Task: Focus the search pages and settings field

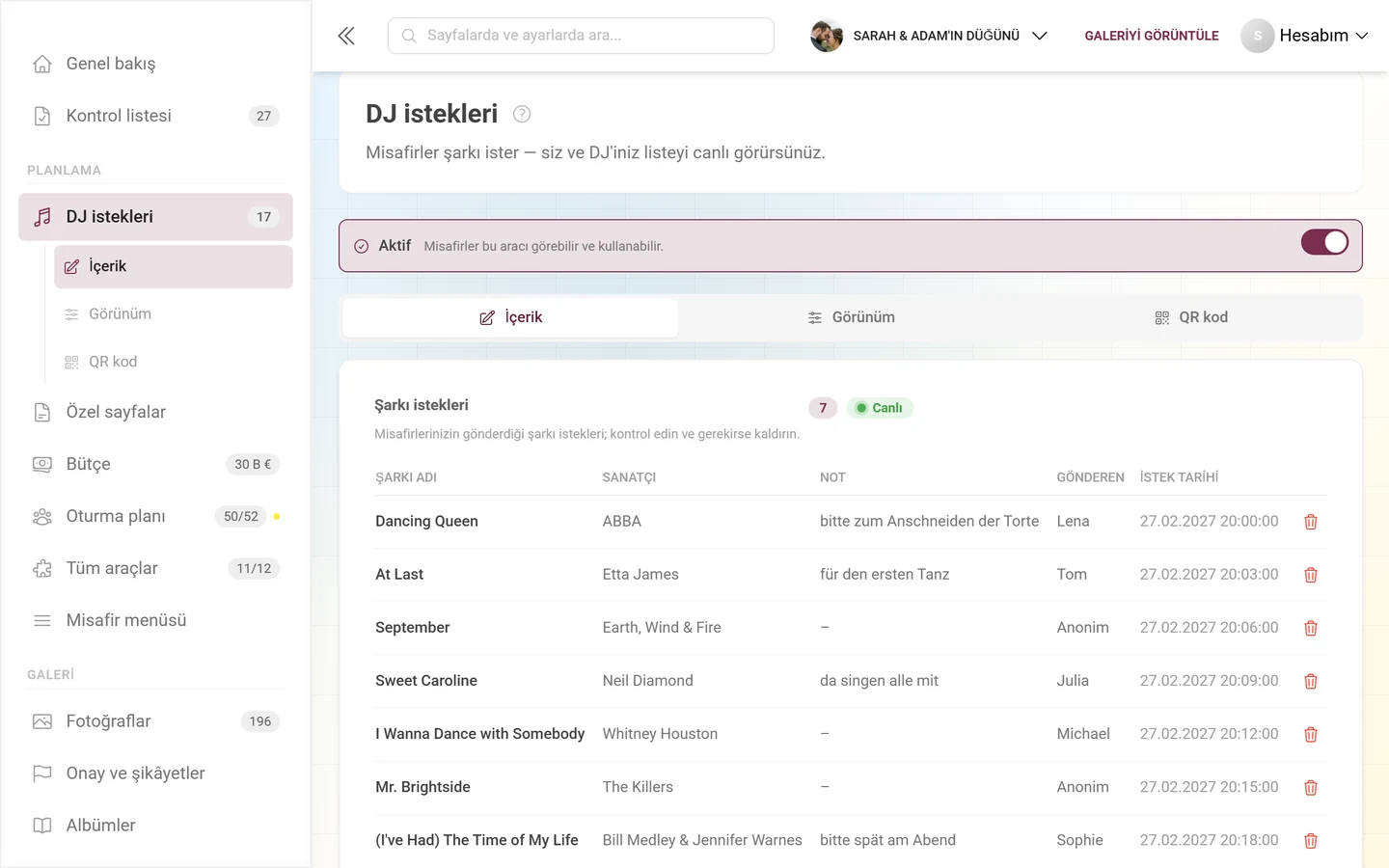Action: 581,36
